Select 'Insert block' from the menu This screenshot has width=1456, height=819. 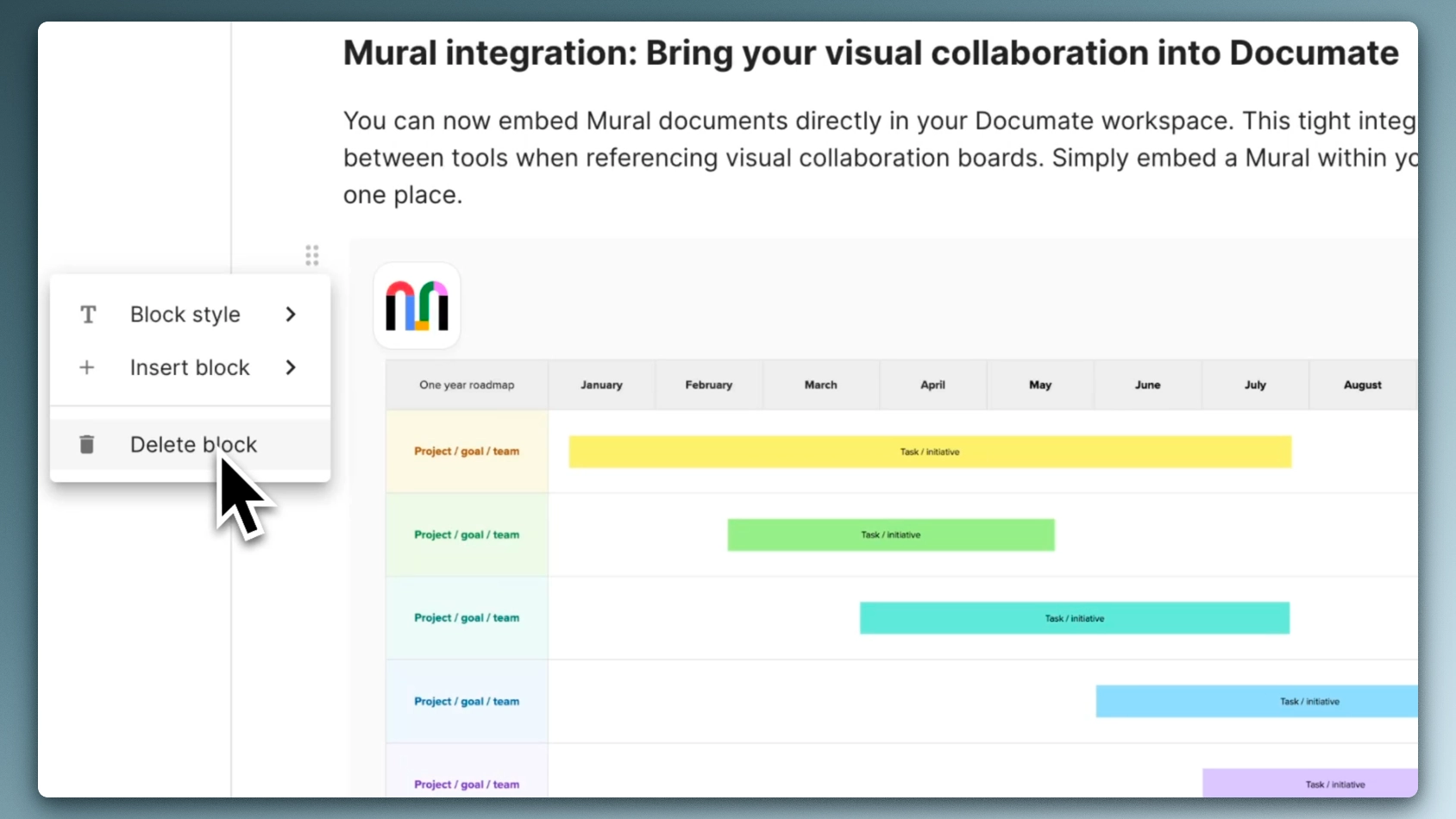coord(189,367)
